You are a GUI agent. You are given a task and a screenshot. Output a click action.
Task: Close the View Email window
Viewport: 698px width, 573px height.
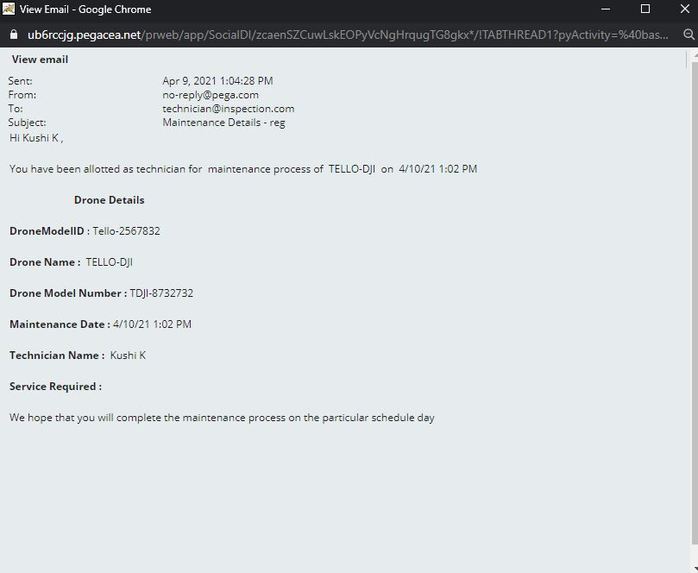pos(685,9)
